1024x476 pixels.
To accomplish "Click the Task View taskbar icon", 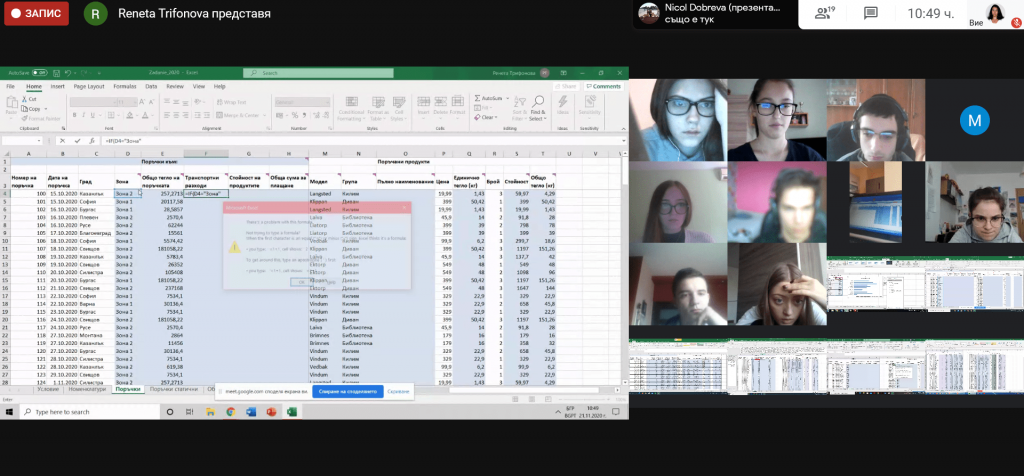I will [190, 412].
